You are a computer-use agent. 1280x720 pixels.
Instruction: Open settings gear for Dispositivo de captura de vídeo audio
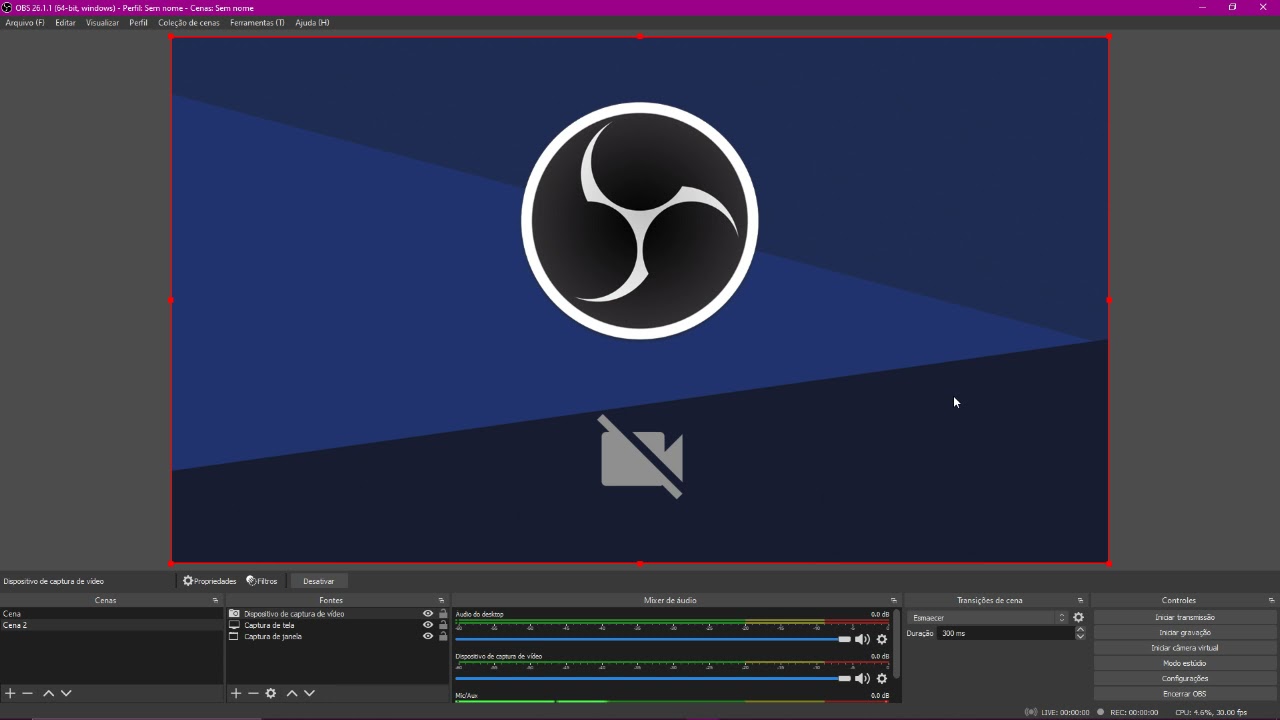882,678
